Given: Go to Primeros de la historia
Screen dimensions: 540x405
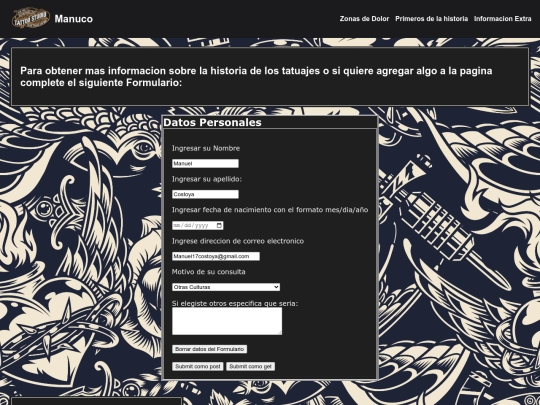Looking at the screenshot, I should [x=431, y=19].
